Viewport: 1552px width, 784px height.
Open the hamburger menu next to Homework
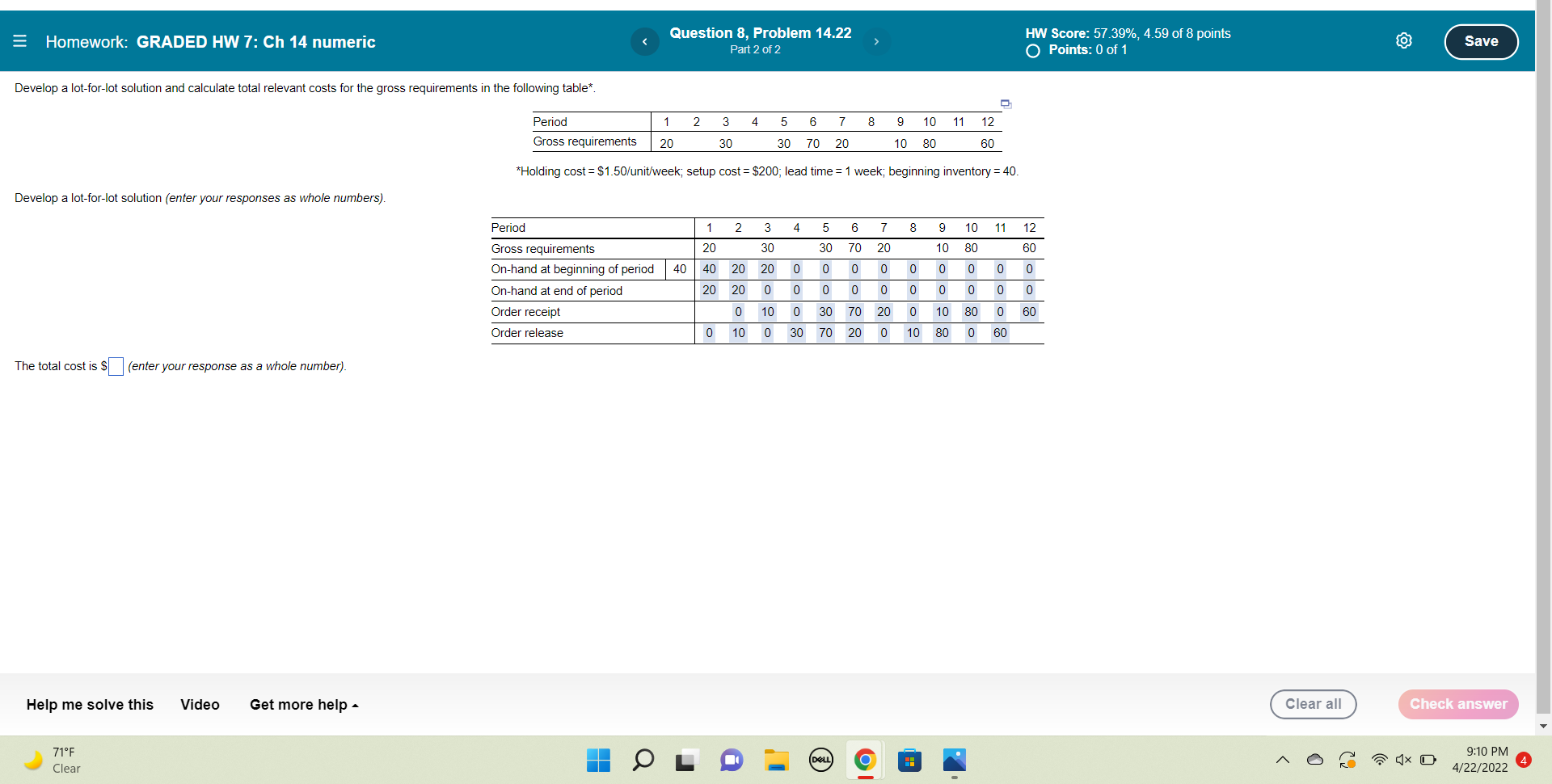(x=19, y=41)
